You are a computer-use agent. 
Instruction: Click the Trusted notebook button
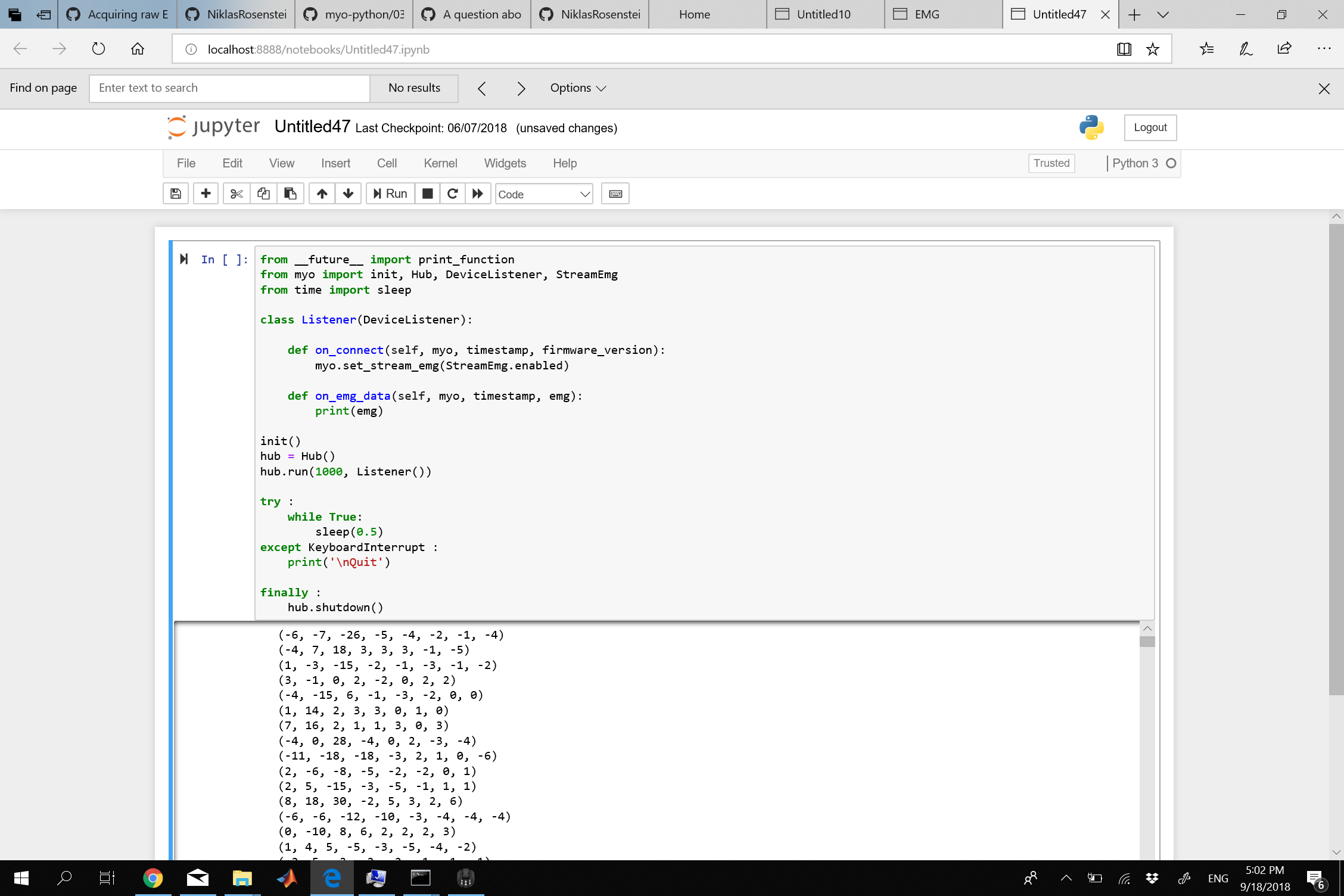point(1051,163)
